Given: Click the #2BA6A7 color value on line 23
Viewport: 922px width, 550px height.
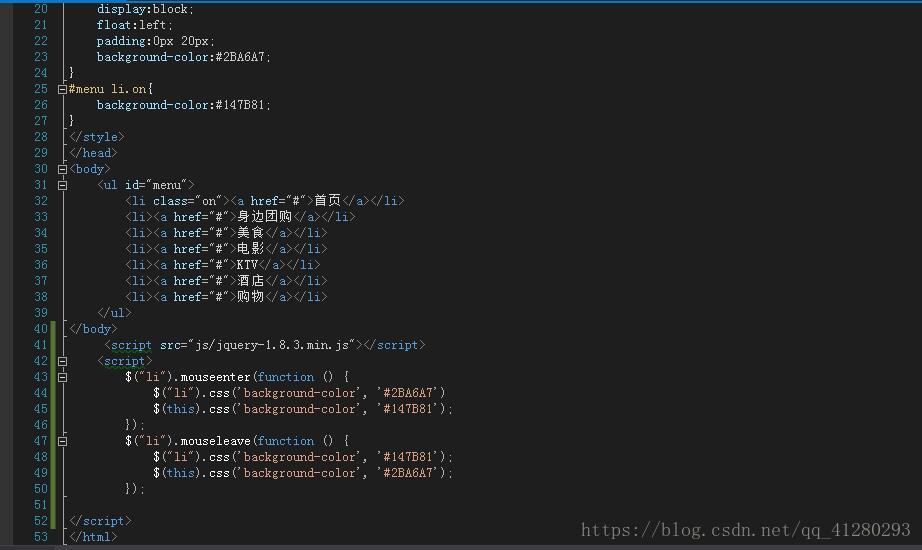Looking at the screenshot, I should click(x=240, y=57).
